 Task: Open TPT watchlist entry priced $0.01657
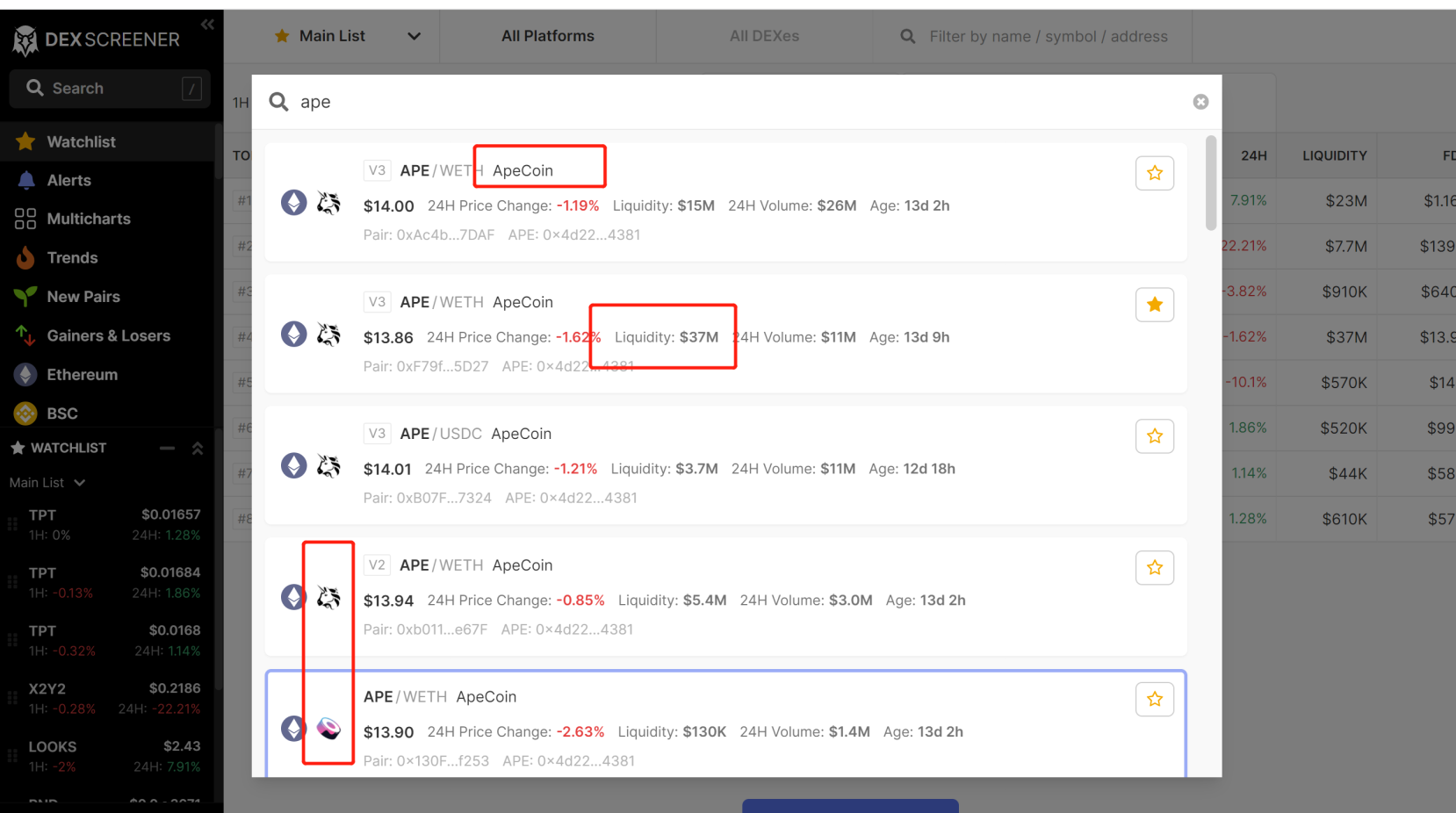pos(107,524)
